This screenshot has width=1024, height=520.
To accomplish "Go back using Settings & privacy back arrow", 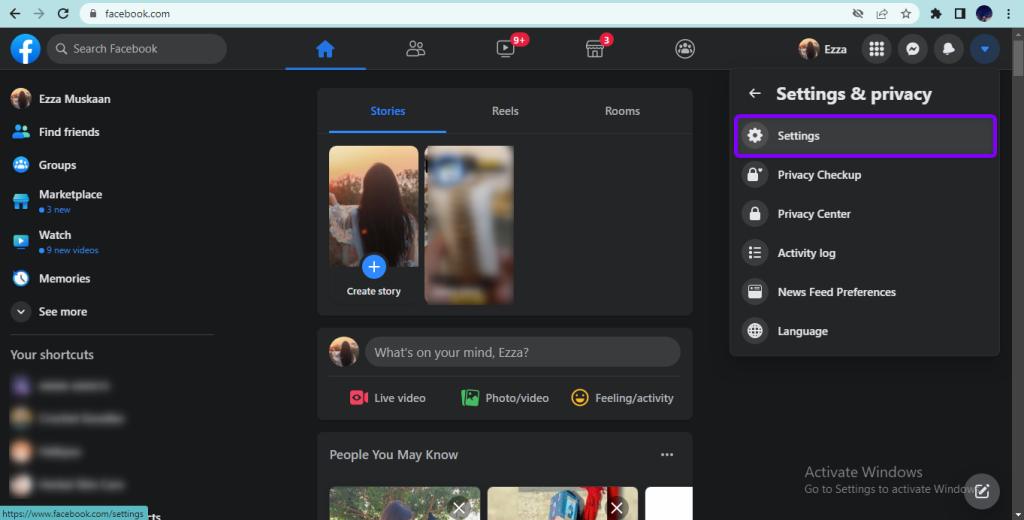I will click(755, 94).
